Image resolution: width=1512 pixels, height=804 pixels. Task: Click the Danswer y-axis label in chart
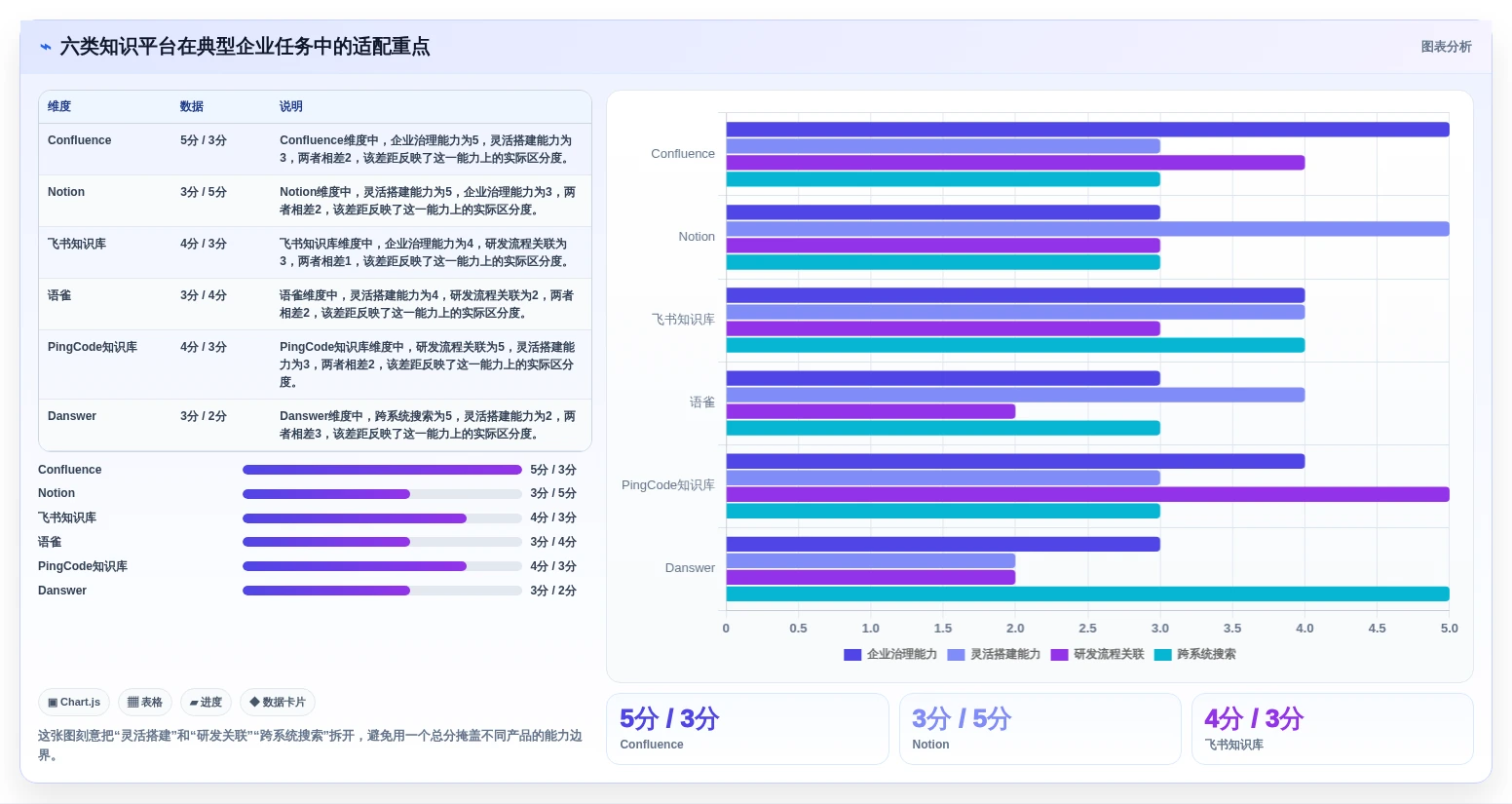(x=690, y=568)
